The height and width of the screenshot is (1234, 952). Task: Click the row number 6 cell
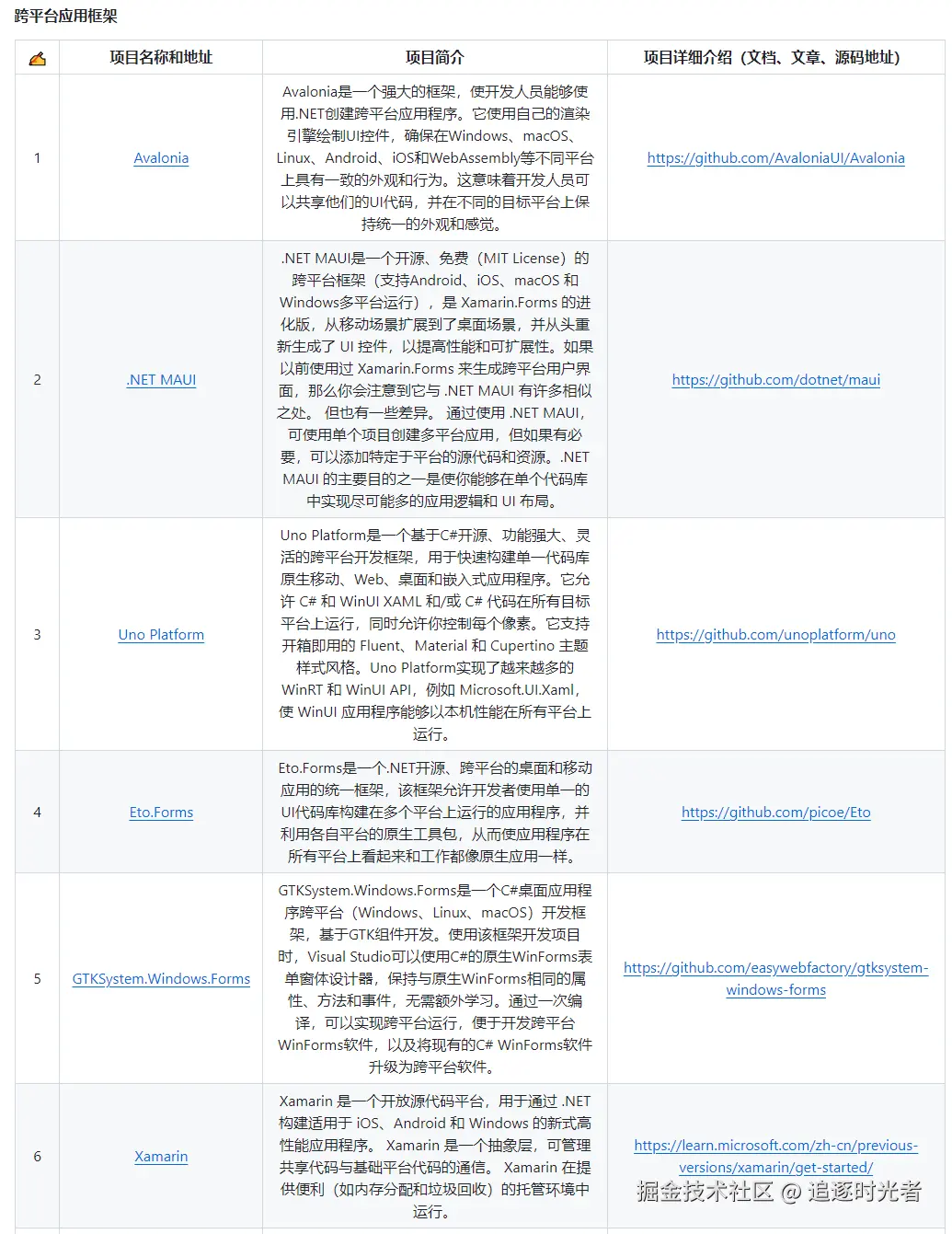click(x=37, y=1157)
